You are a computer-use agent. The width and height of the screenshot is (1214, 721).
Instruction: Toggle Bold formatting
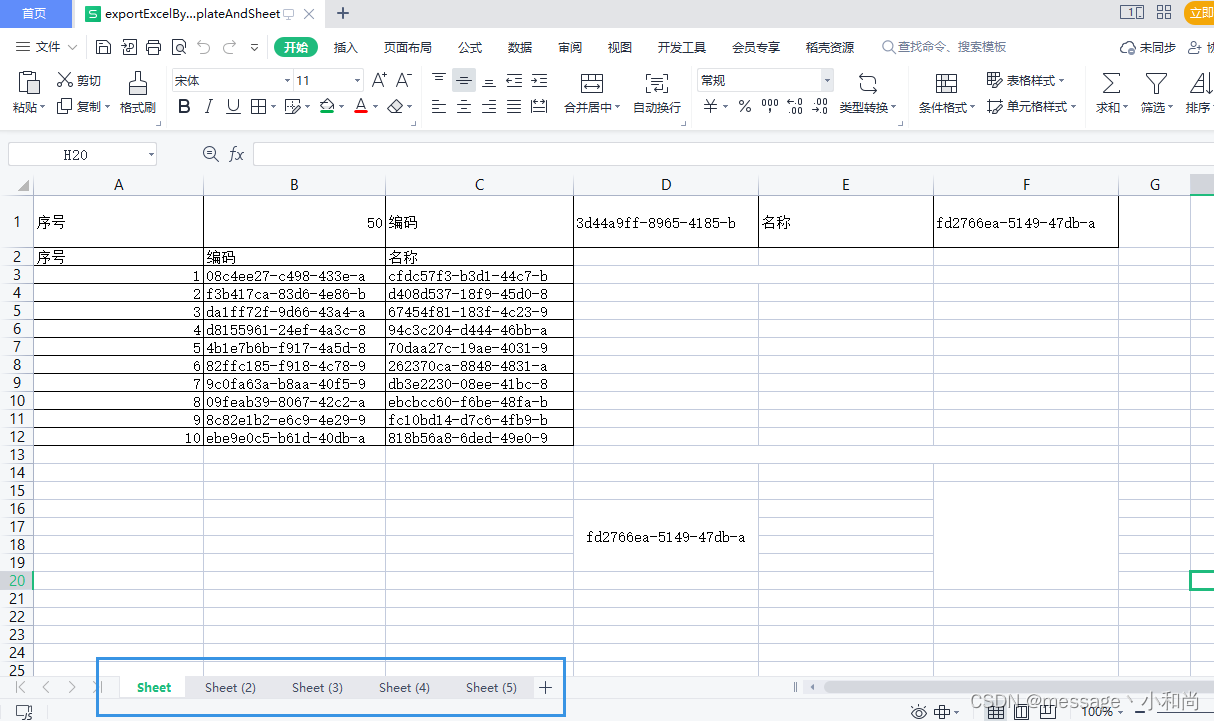click(184, 107)
